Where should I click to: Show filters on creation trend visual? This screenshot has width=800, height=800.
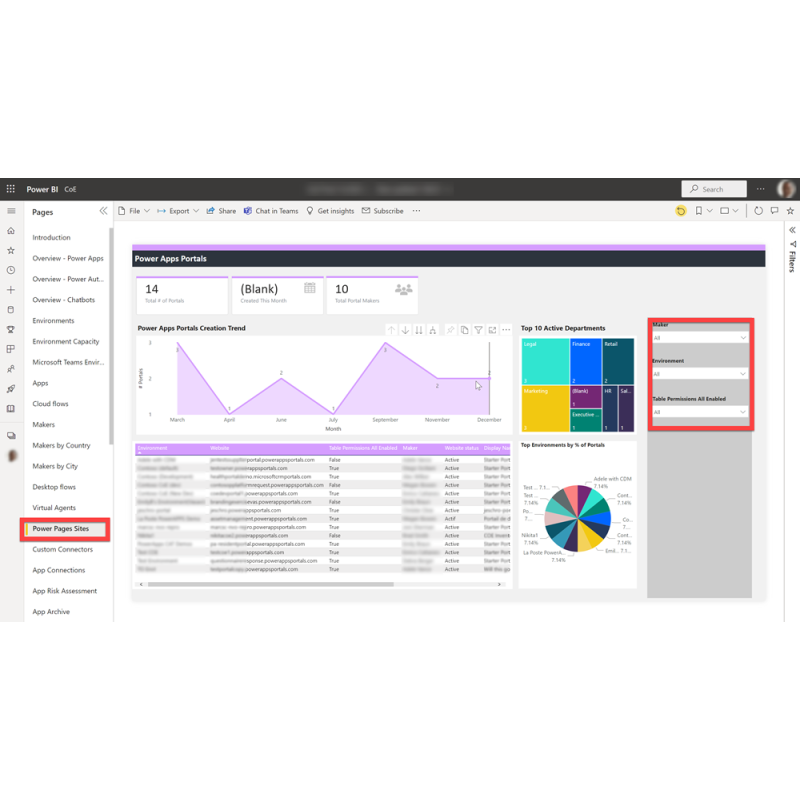[x=479, y=330]
